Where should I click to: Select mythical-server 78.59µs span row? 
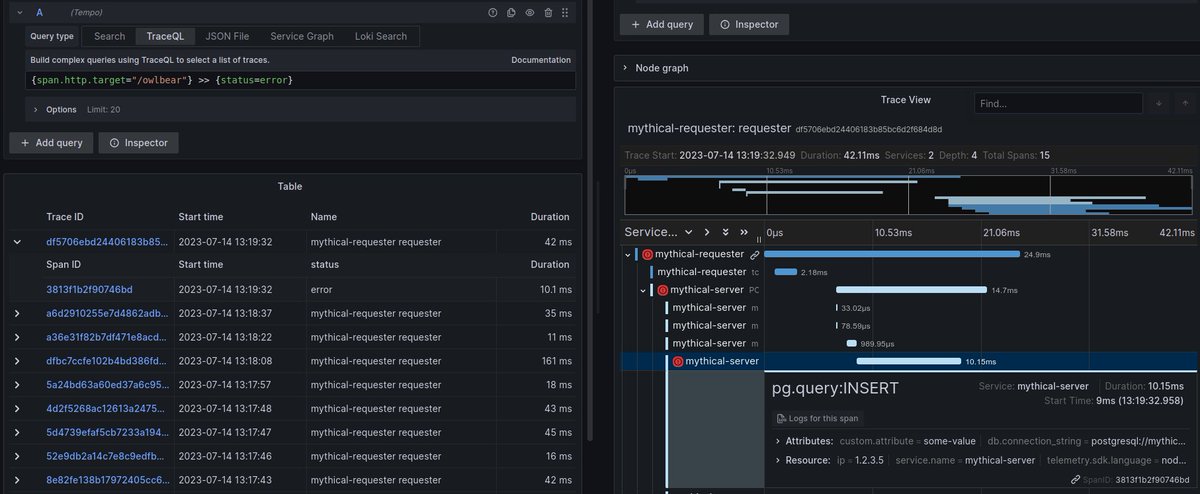pos(909,326)
